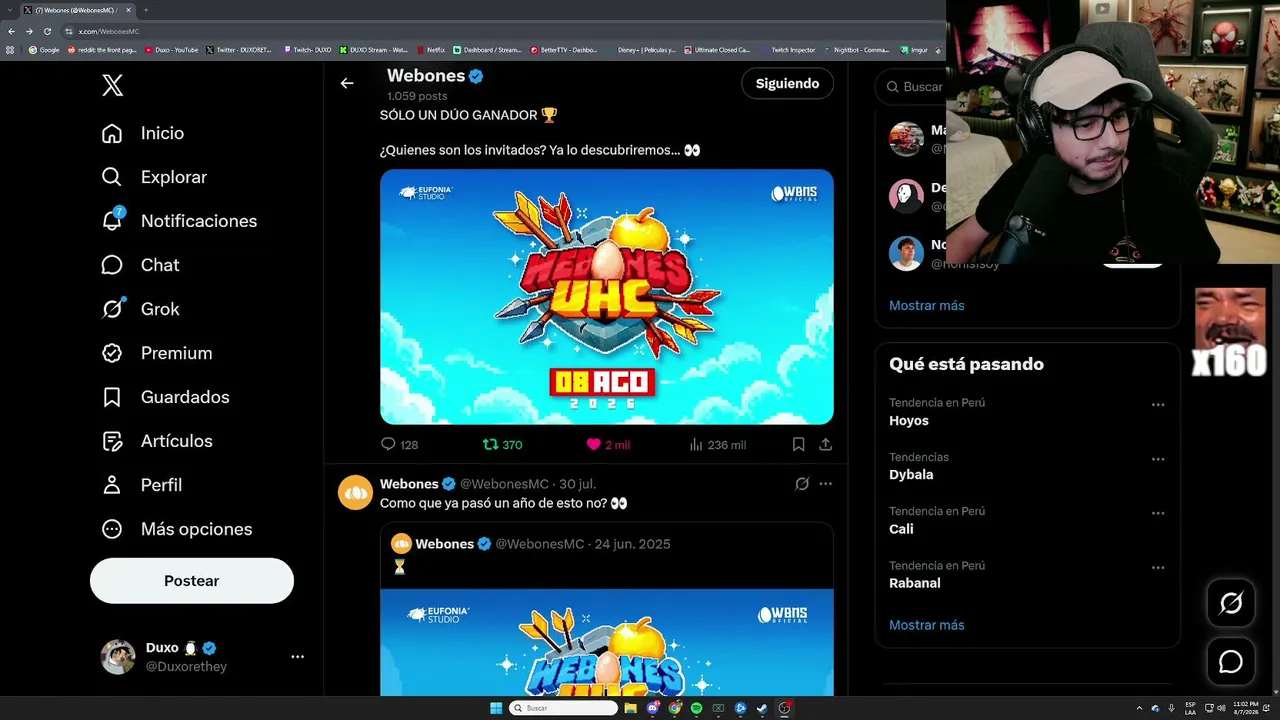The width and height of the screenshot is (1280, 720).
Task: Open options for the Cali trend
Action: (x=1158, y=513)
